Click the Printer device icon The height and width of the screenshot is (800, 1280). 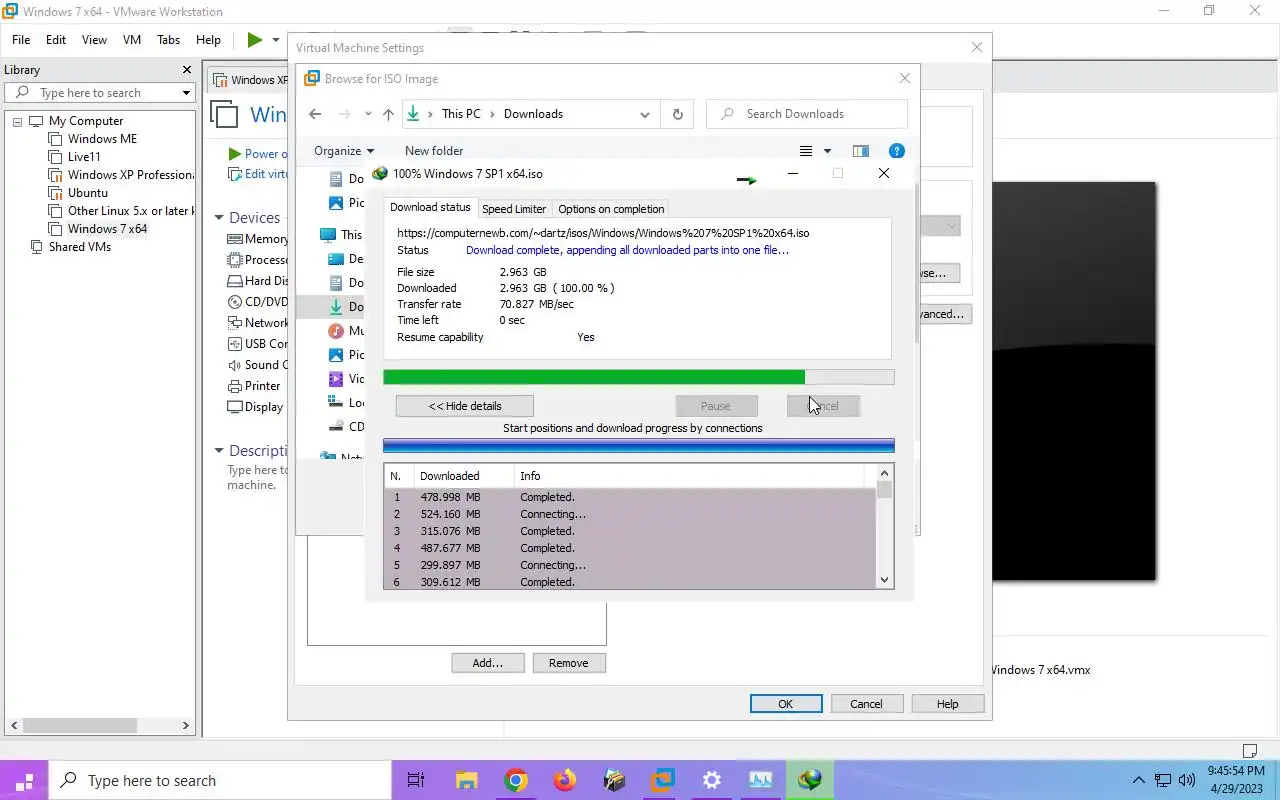coord(235,386)
